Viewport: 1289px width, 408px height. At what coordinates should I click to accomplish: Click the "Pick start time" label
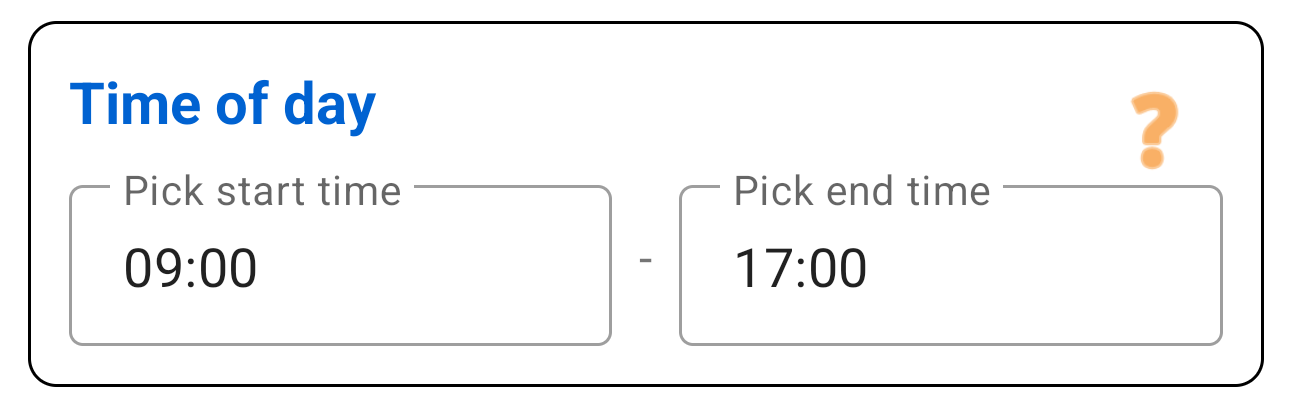tap(262, 191)
